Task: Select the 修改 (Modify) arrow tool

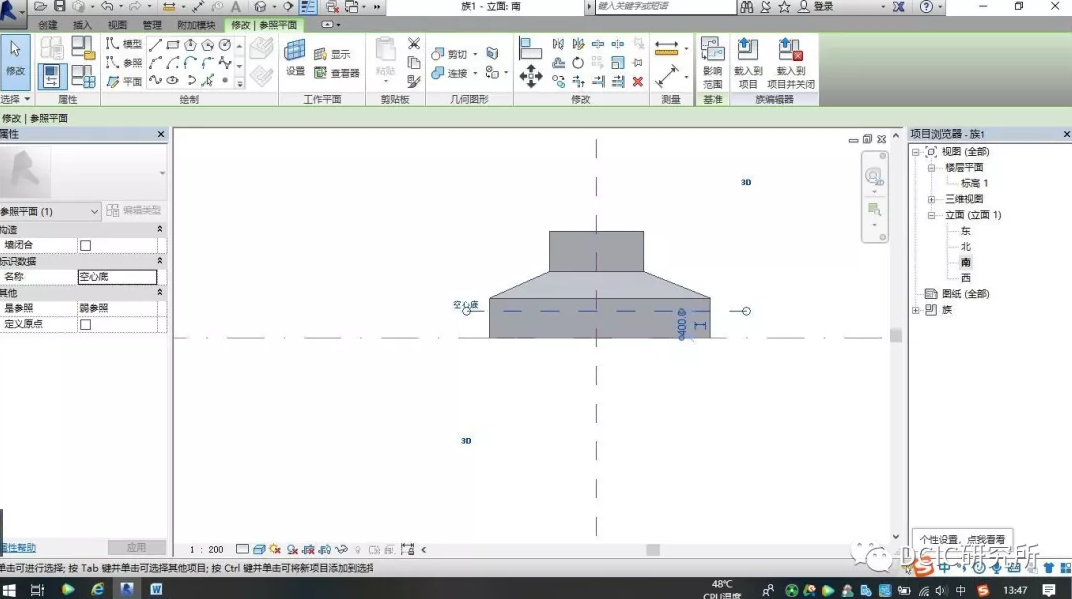Action: [x=15, y=62]
